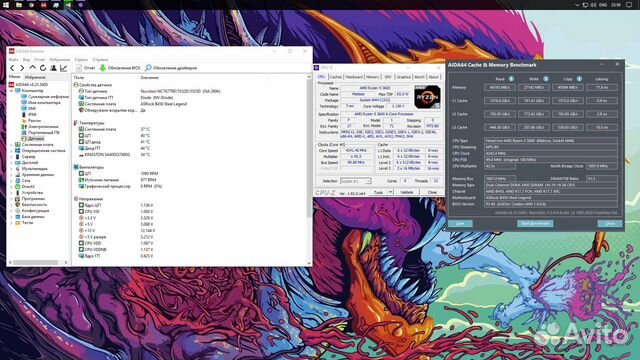Click Close button in CPU-Z
Viewport: 640px width, 360px height.
coord(432,192)
